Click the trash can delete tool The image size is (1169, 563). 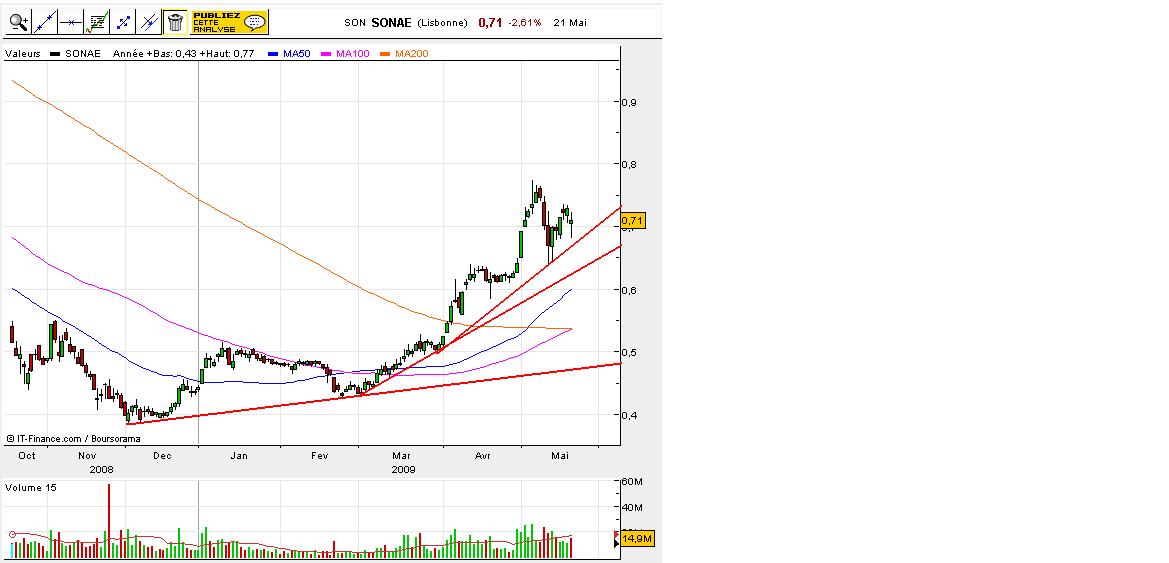pos(175,22)
